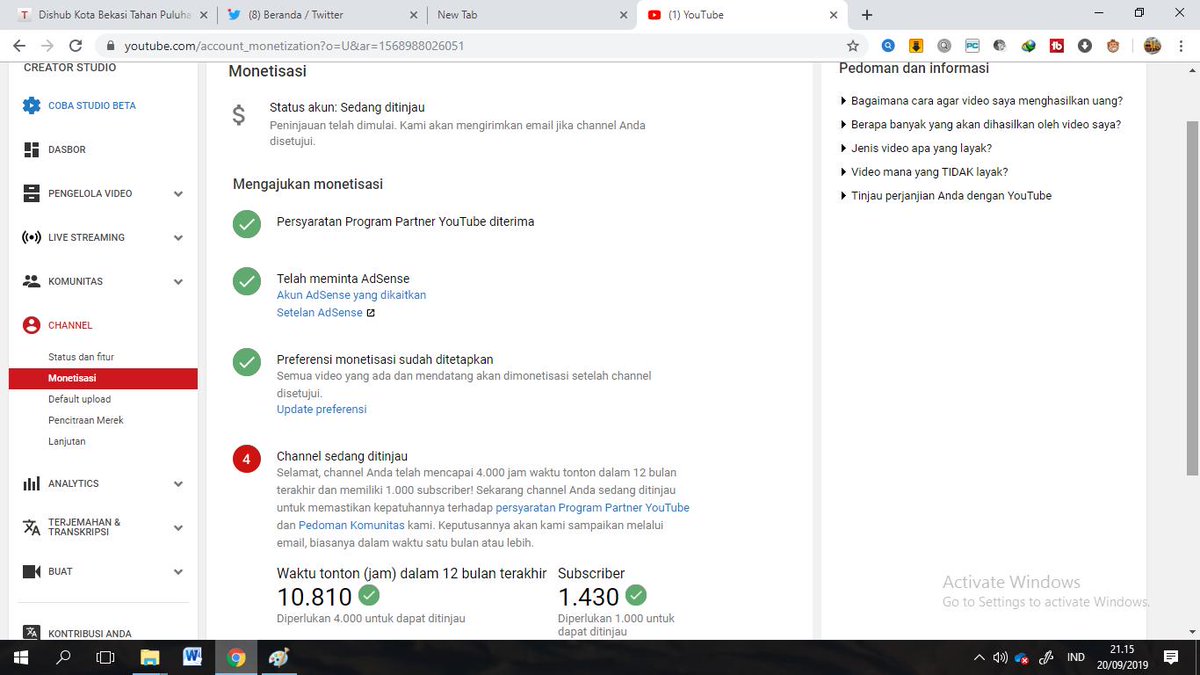This screenshot has height=675, width=1200.
Task: Expand the Terjemahan & Transkripsi chevron
Action: pyautogui.click(x=178, y=528)
